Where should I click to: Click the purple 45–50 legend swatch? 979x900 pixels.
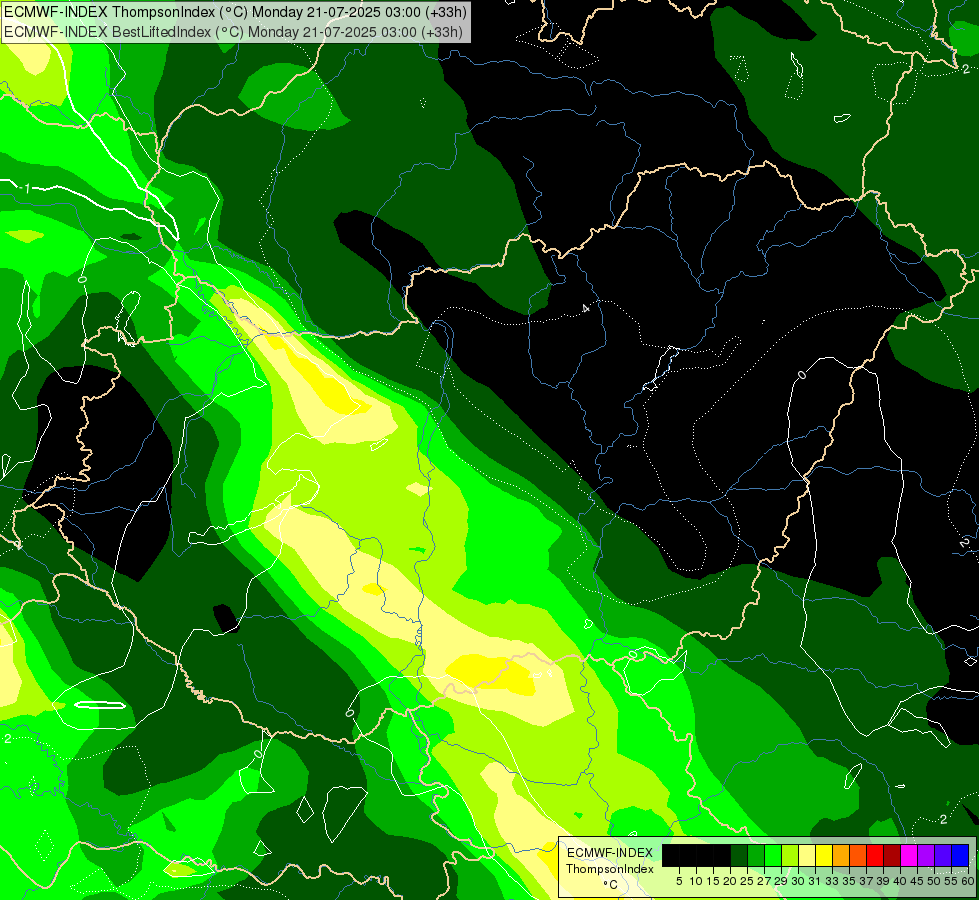926,855
